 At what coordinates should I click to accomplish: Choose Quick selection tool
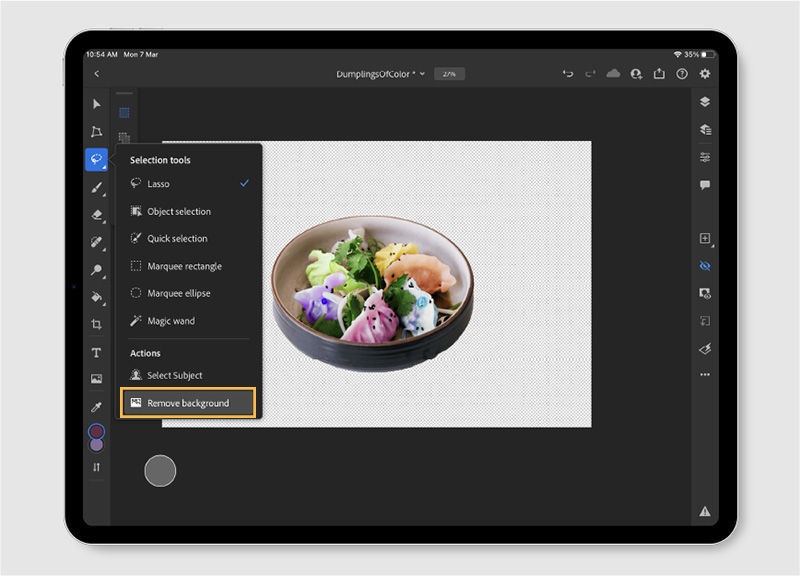click(x=189, y=238)
